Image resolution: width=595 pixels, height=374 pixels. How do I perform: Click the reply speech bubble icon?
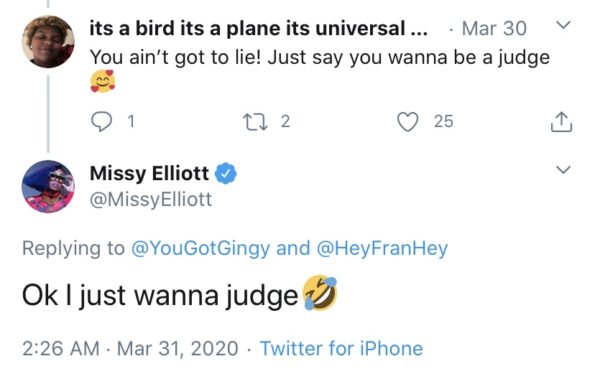[101, 122]
